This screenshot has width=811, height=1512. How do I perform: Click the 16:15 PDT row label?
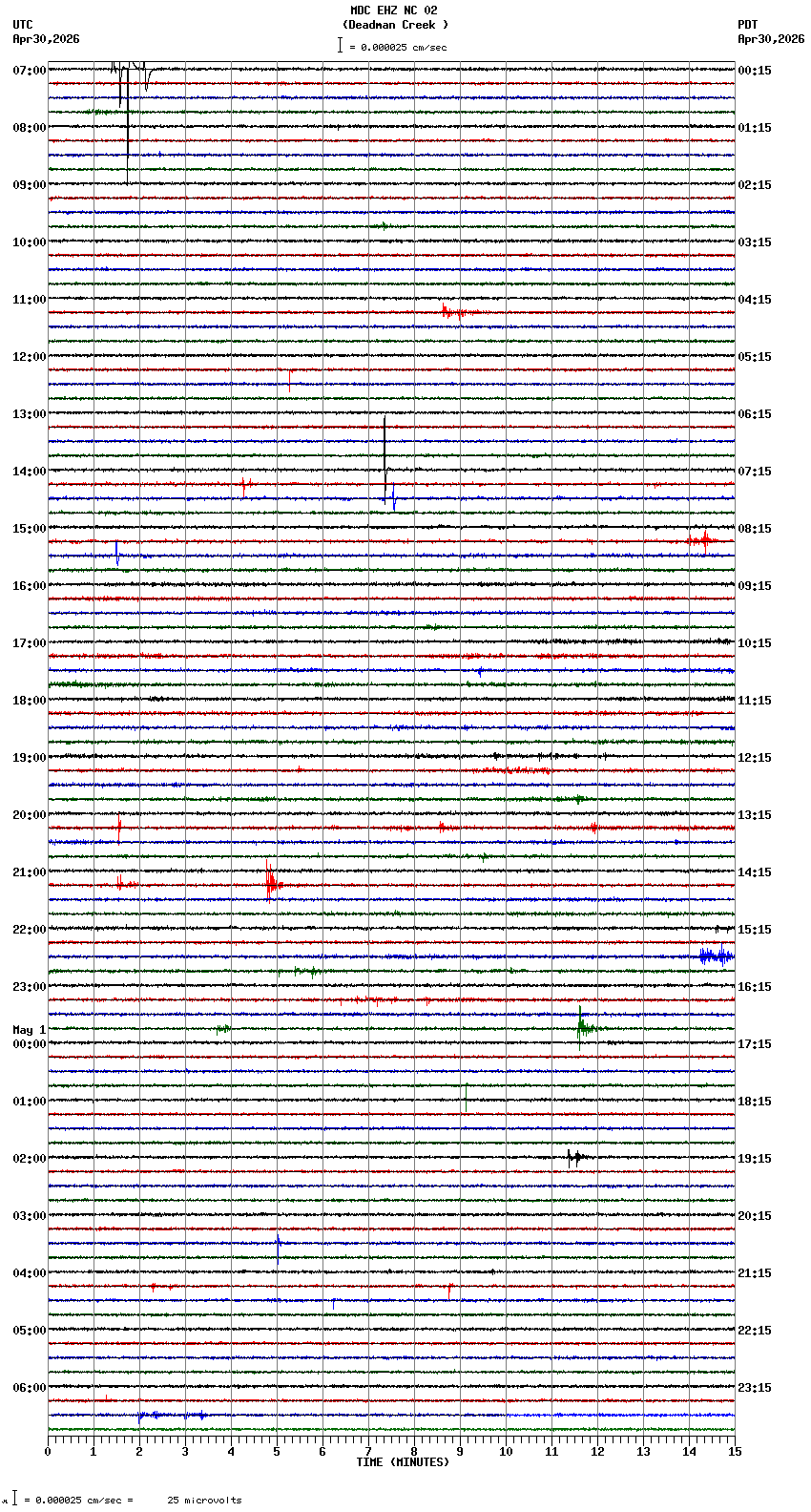755,987
